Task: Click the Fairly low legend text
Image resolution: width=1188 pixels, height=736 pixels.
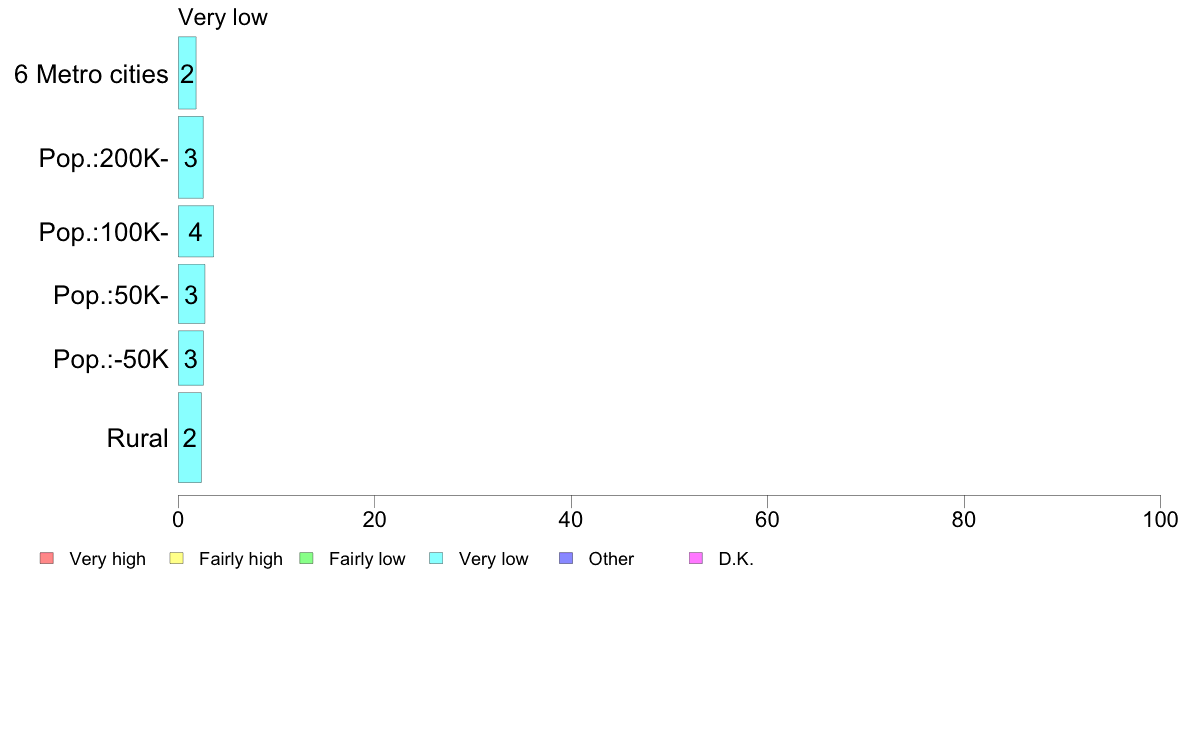Action: (367, 559)
